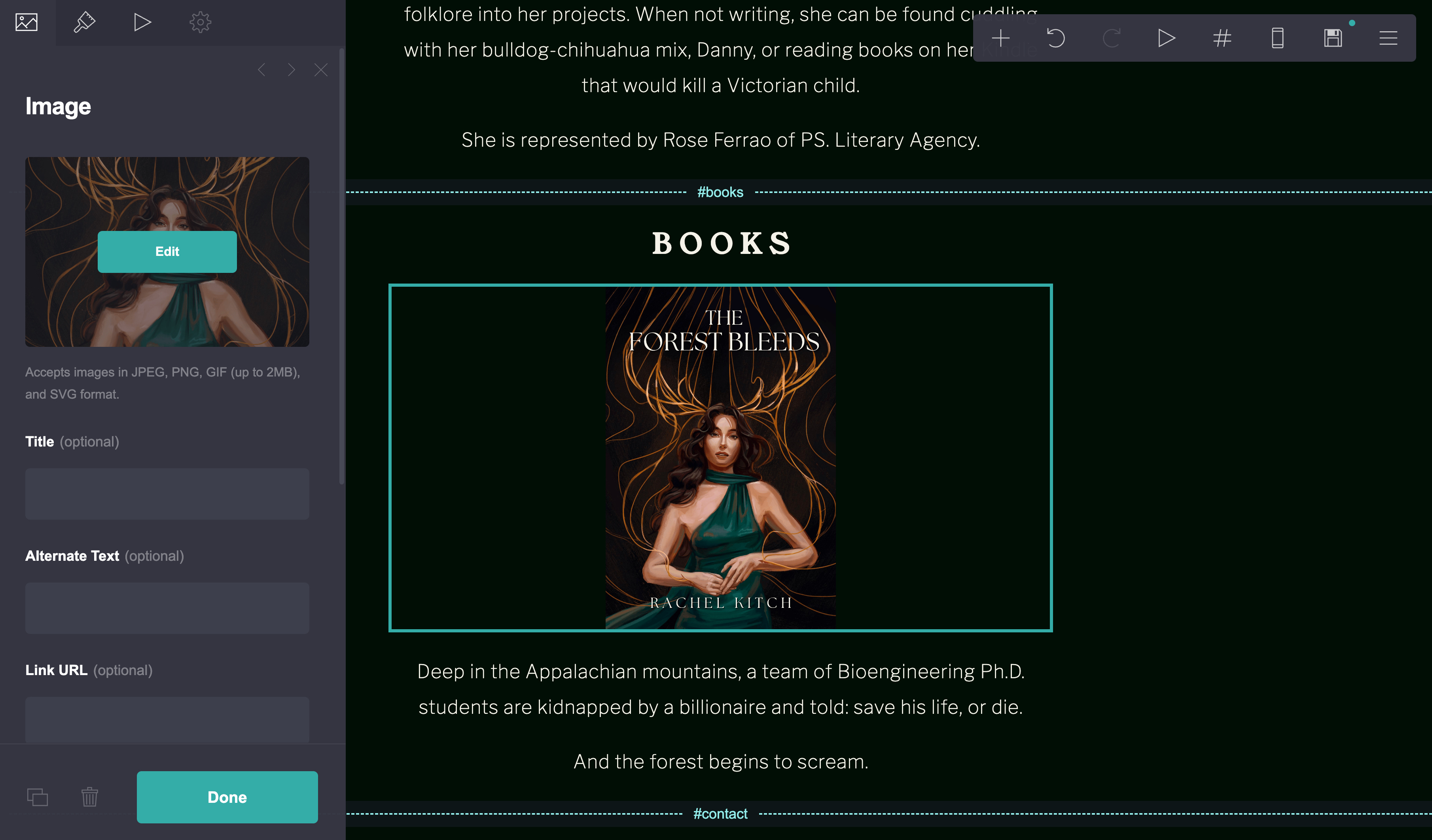Viewport: 1432px width, 840px height.
Task: Open the sections hash icon
Action: click(x=1222, y=38)
